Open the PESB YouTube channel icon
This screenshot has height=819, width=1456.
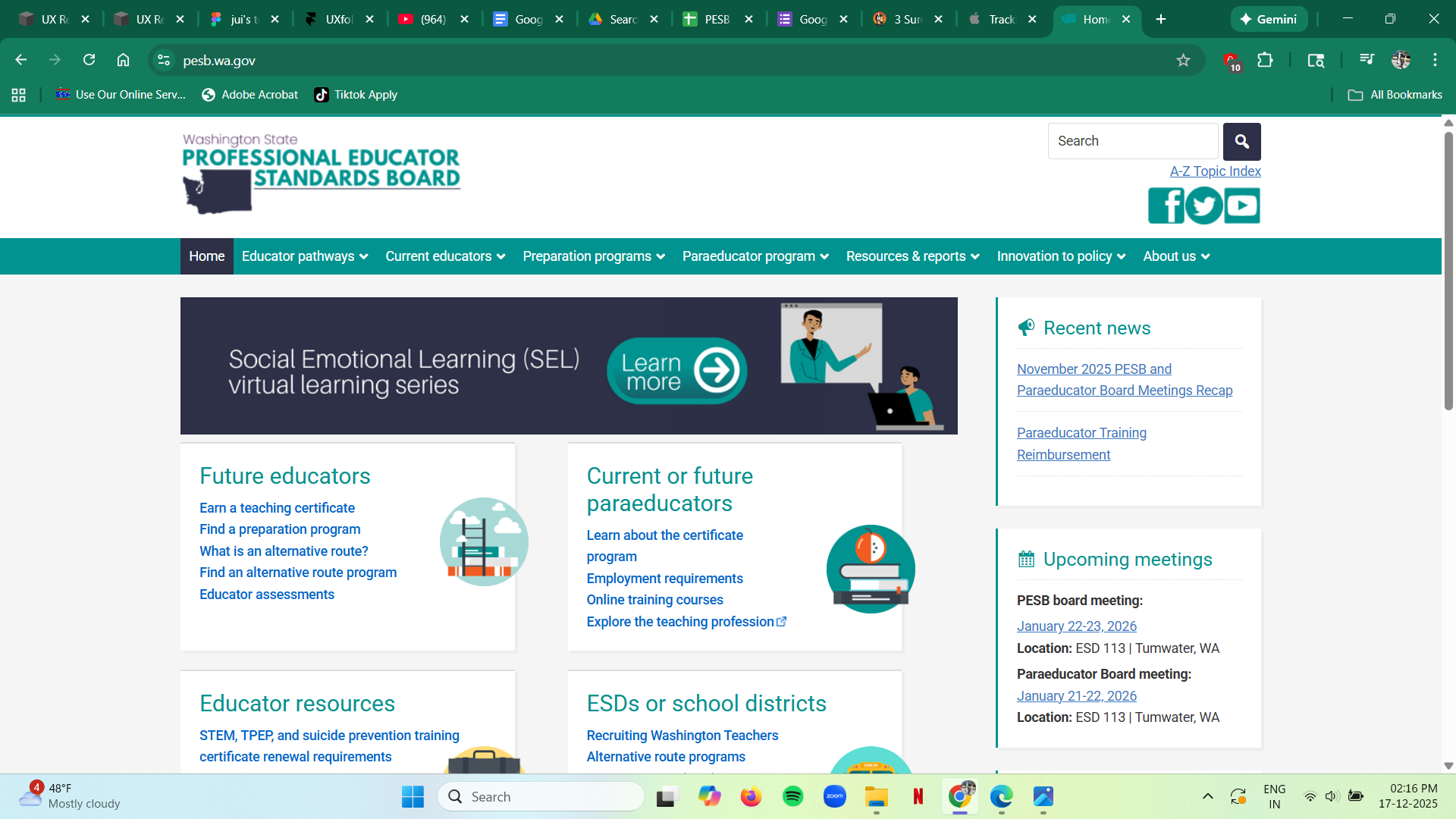[1242, 206]
